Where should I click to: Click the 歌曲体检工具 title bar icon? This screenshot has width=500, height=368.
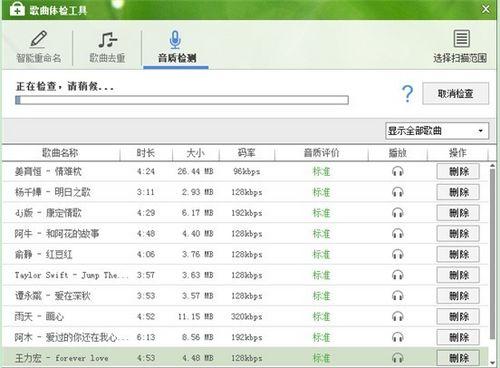pyautogui.click(x=17, y=9)
